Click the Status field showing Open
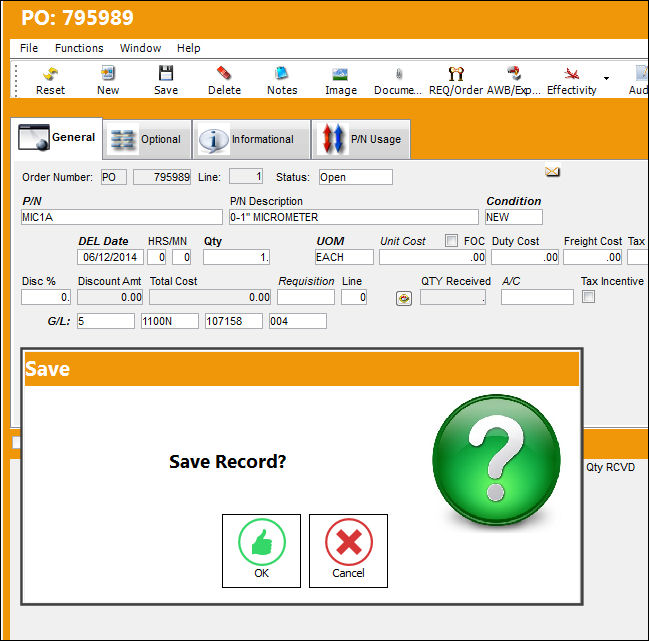Viewport: 649px width, 641px height. [x=356, y=177]
